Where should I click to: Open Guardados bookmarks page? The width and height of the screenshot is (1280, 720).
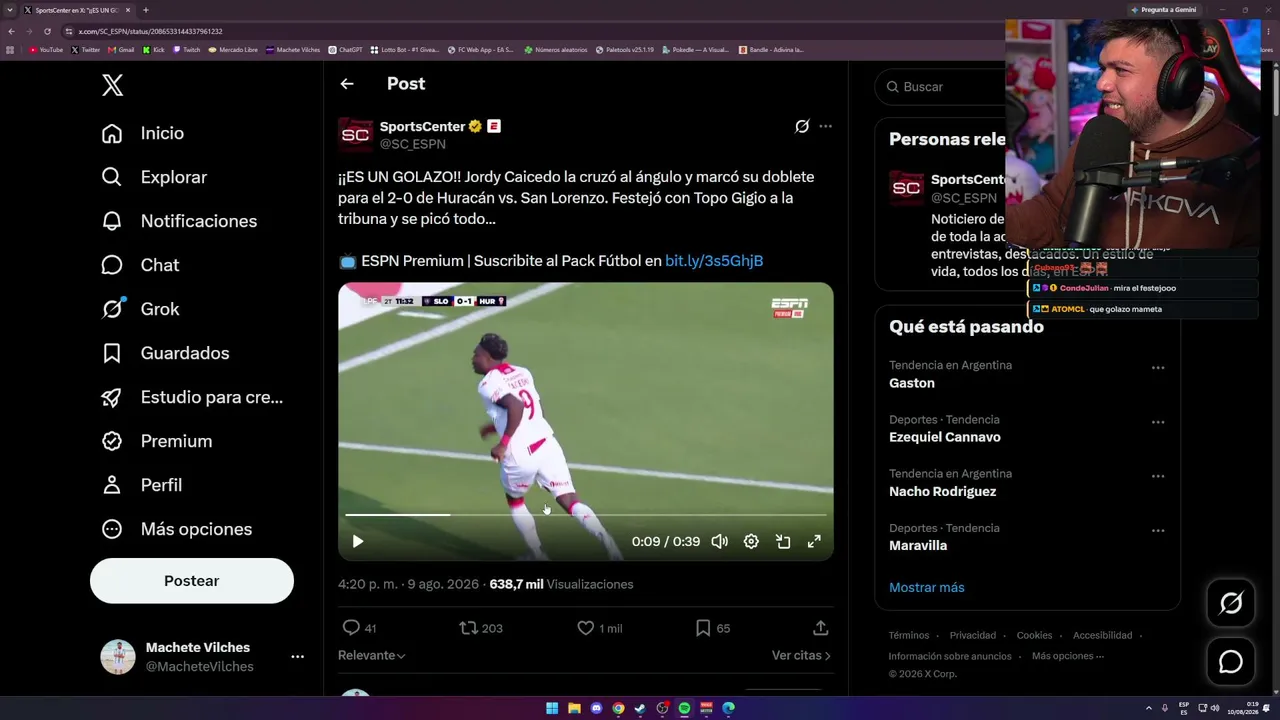(x=165, y=353)
